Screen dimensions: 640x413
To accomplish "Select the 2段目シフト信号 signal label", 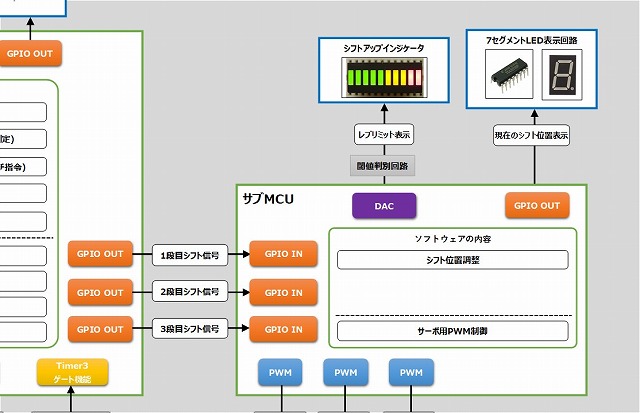I will click(189, 292).
